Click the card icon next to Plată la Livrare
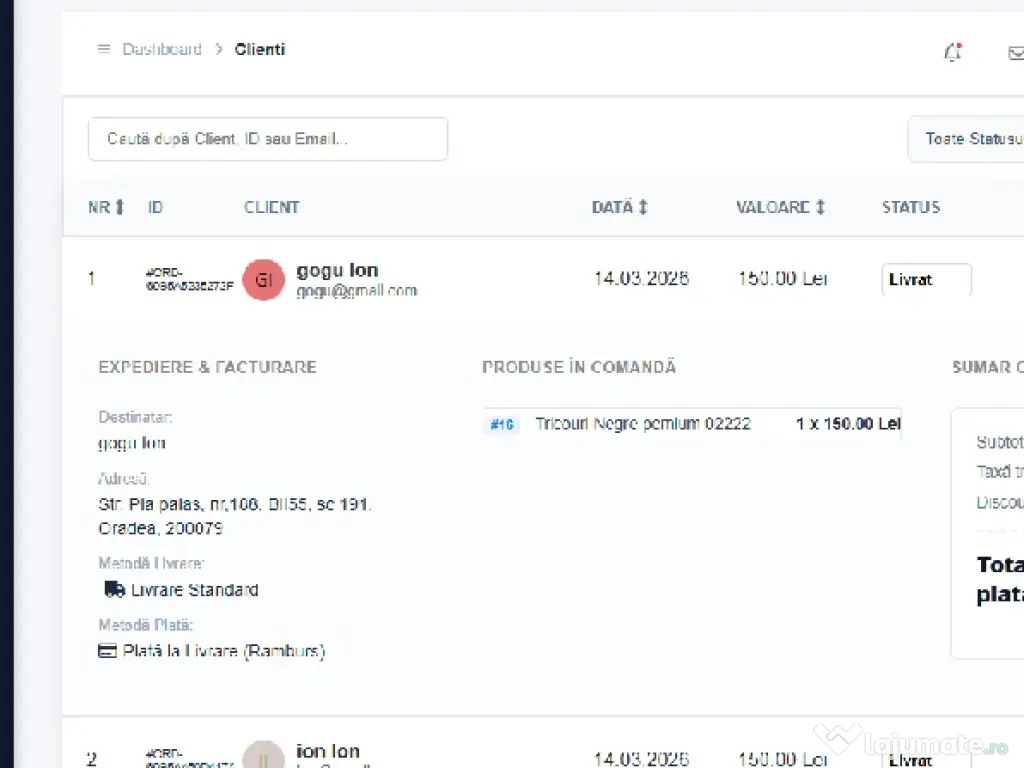Screen dimensions: 1024x768 [106, 650]
